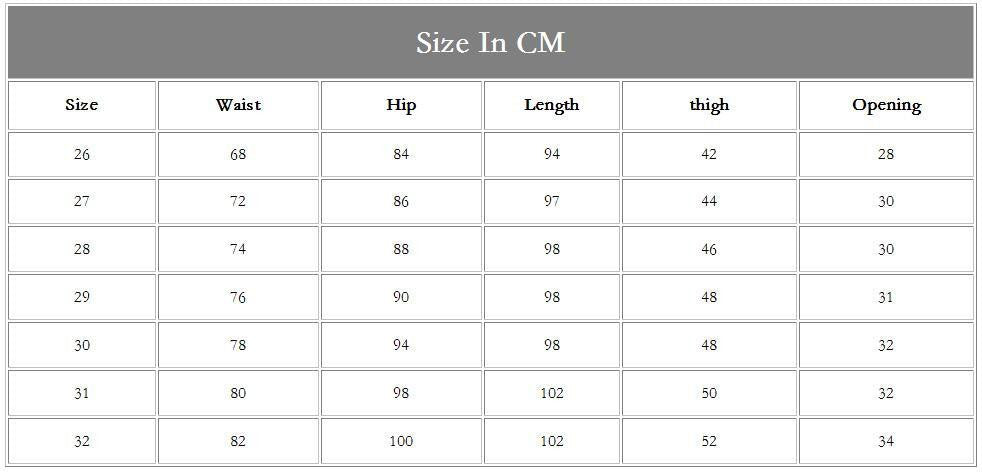Image resolution: width=982 pixels, height=473 pixels.
Task: Click the Opening column header
Action: coord(886,105)
